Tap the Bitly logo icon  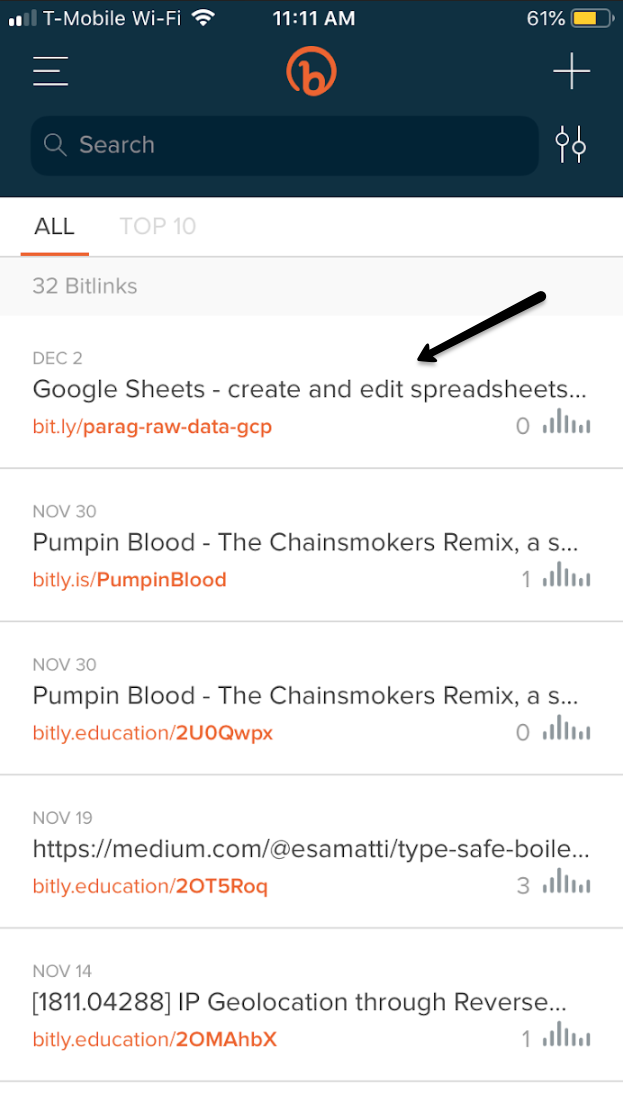pos(311,71)
